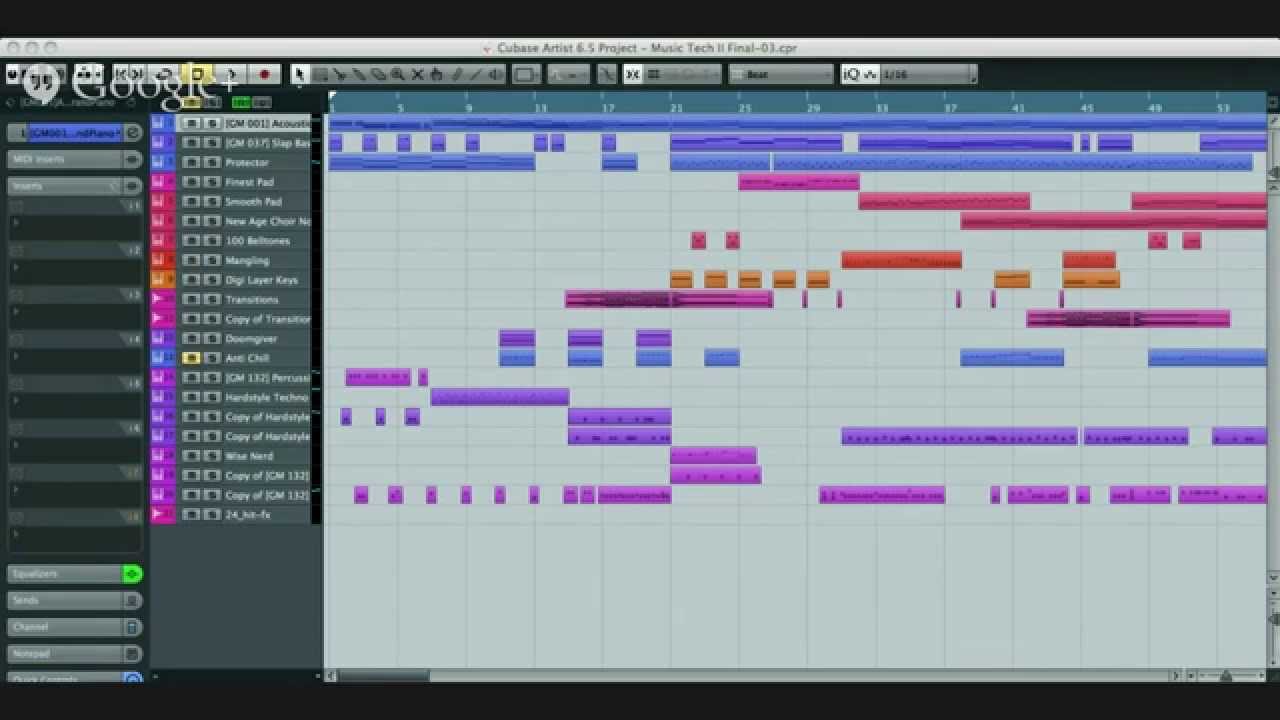
Task: Unmute the Anti Chill track
Action: click(191, 358)
